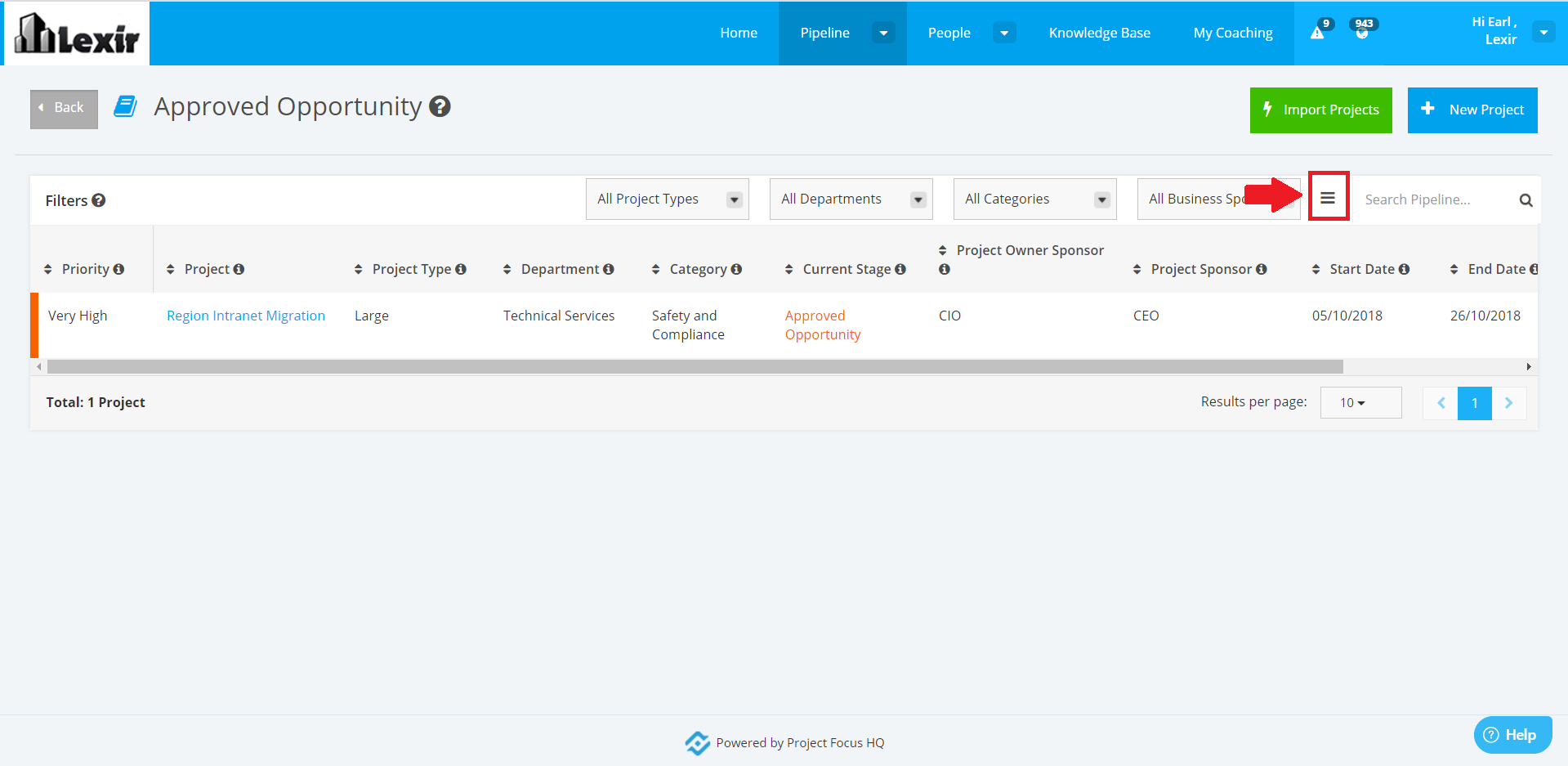Click scrollbar left arrow
This screenshot has height=766, width=1568.
[x=39, y=367]
